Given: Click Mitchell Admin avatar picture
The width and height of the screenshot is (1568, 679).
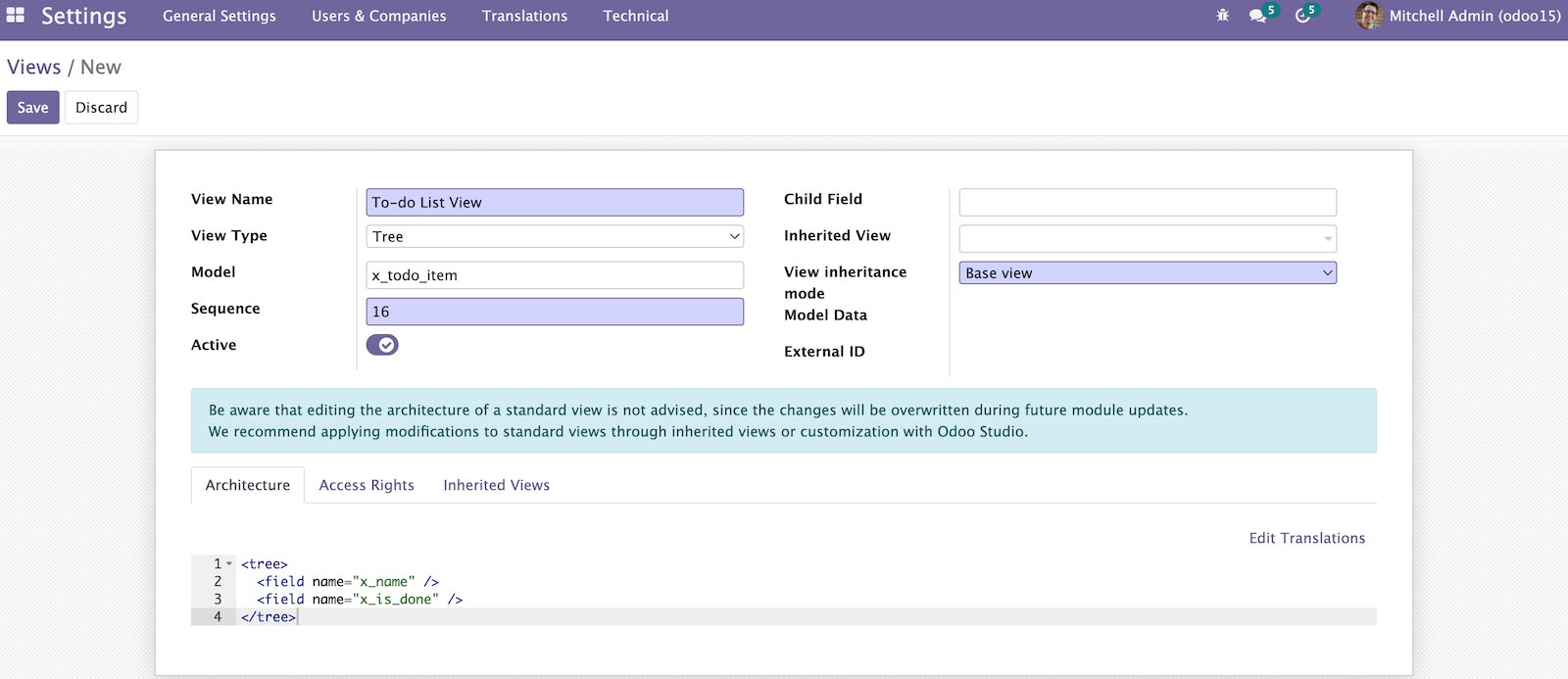Looking at the screenshot, I should tap(1369, 16).
